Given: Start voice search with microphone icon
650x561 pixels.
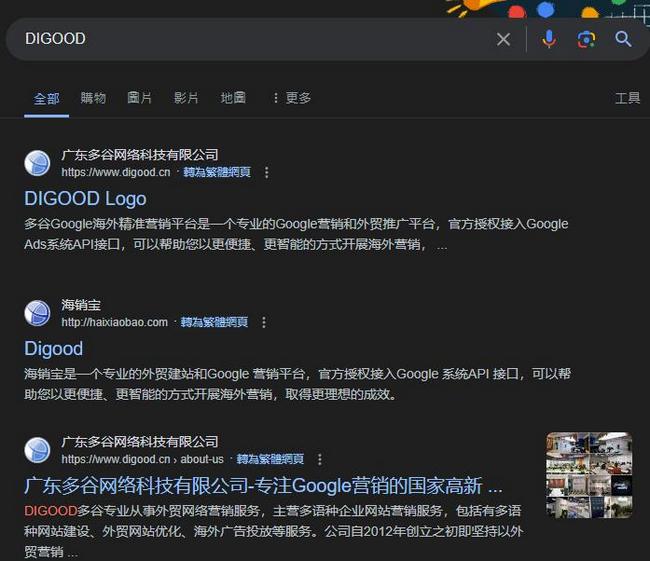Looking at the screenshot, I should click(x=549, y=39).
